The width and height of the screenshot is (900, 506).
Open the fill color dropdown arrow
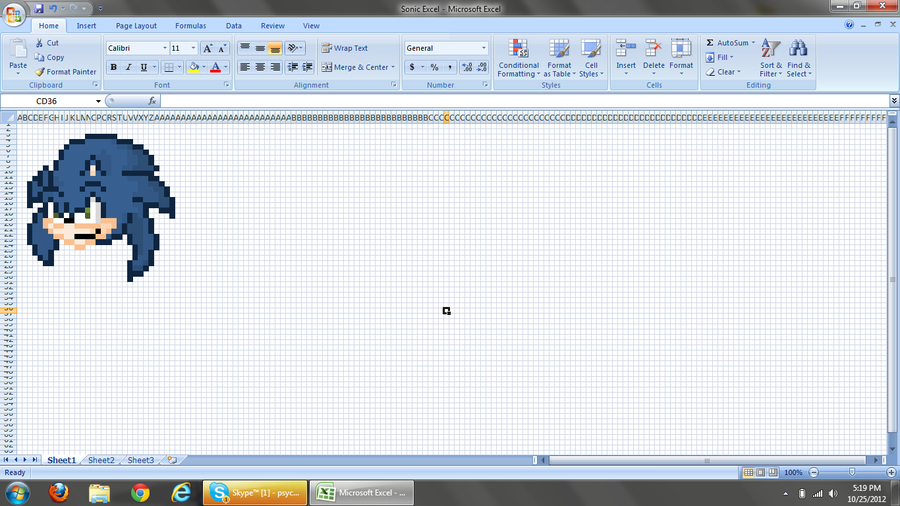pos(204,67)
